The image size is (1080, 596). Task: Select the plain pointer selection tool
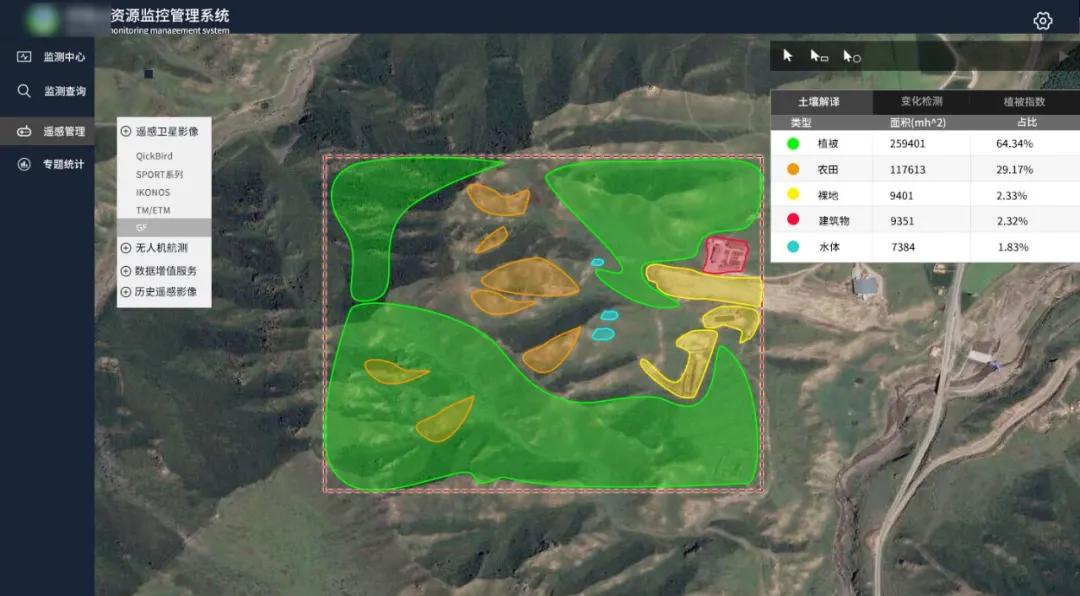788,56
